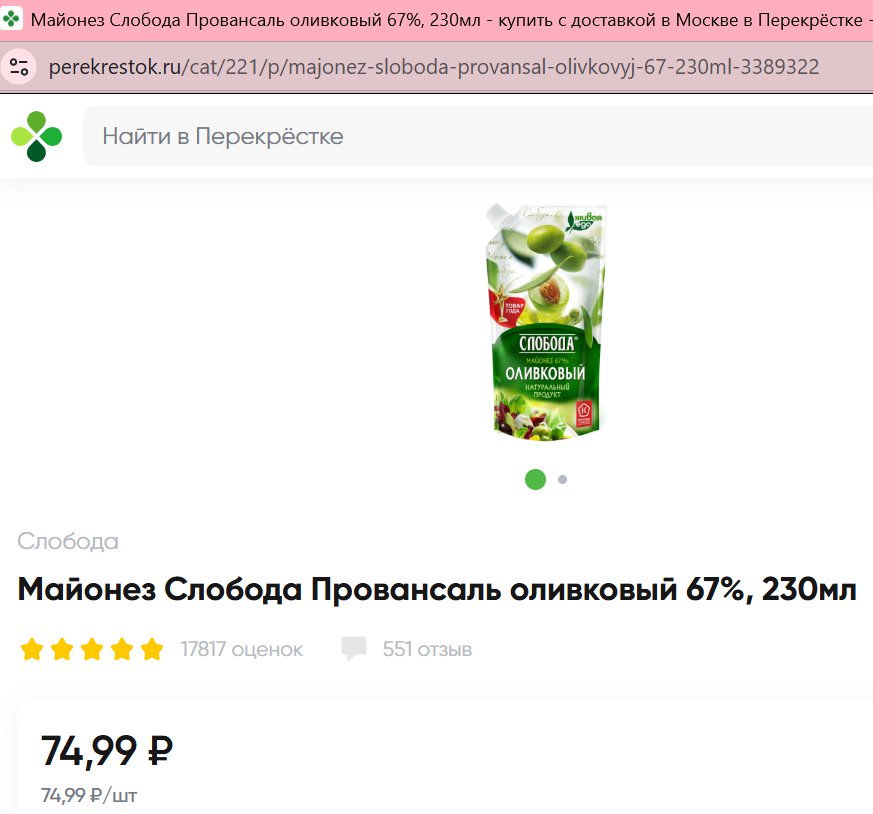Open site information icon in address bar
This screenshot has width=873, height=814.
(x=19, y=67)
